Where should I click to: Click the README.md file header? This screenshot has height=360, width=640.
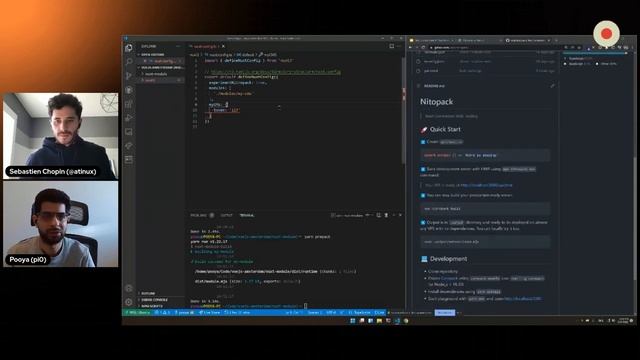434,86
